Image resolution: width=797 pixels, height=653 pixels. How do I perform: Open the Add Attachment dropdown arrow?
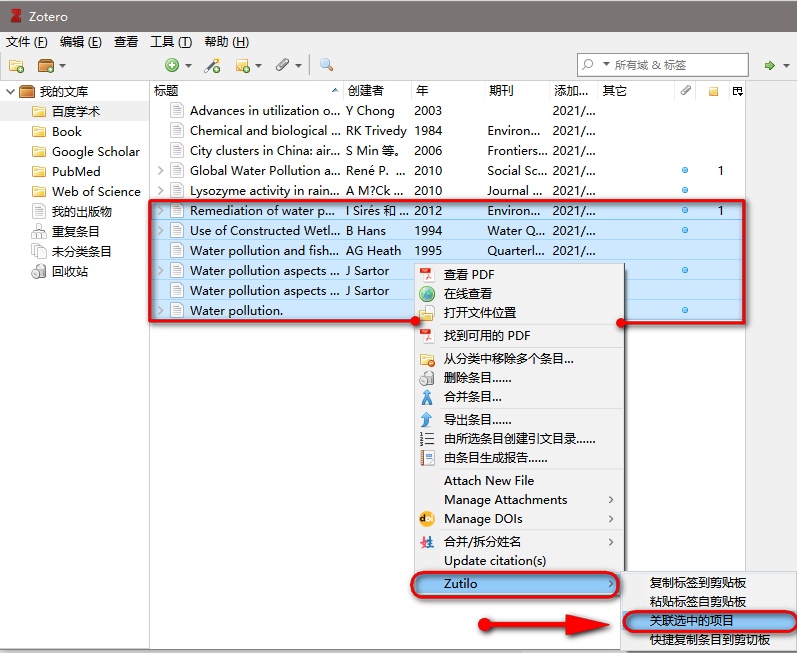(298, 66)
